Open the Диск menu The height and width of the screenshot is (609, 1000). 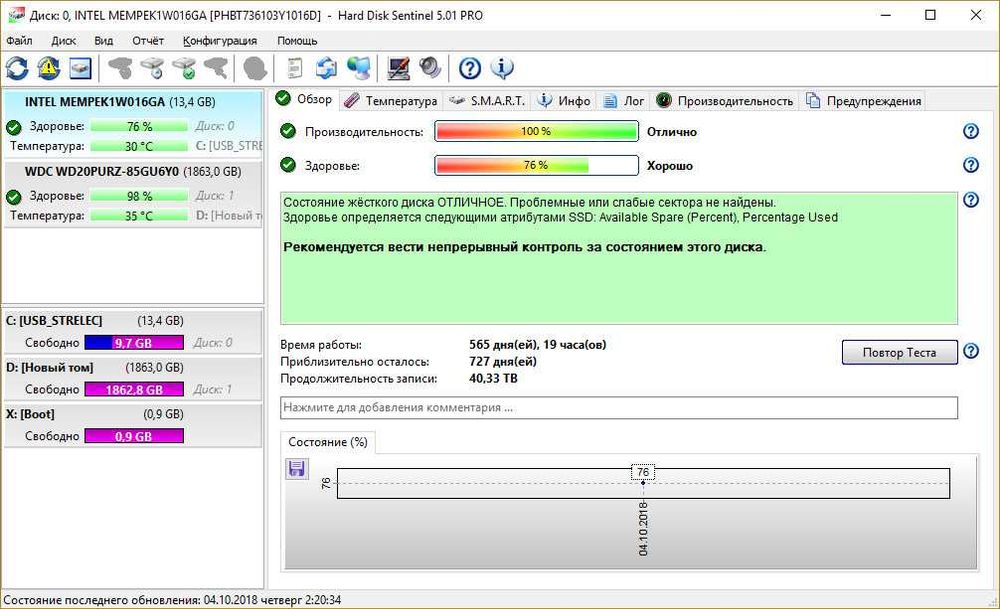pyautogui.click(x=64, y=41)
